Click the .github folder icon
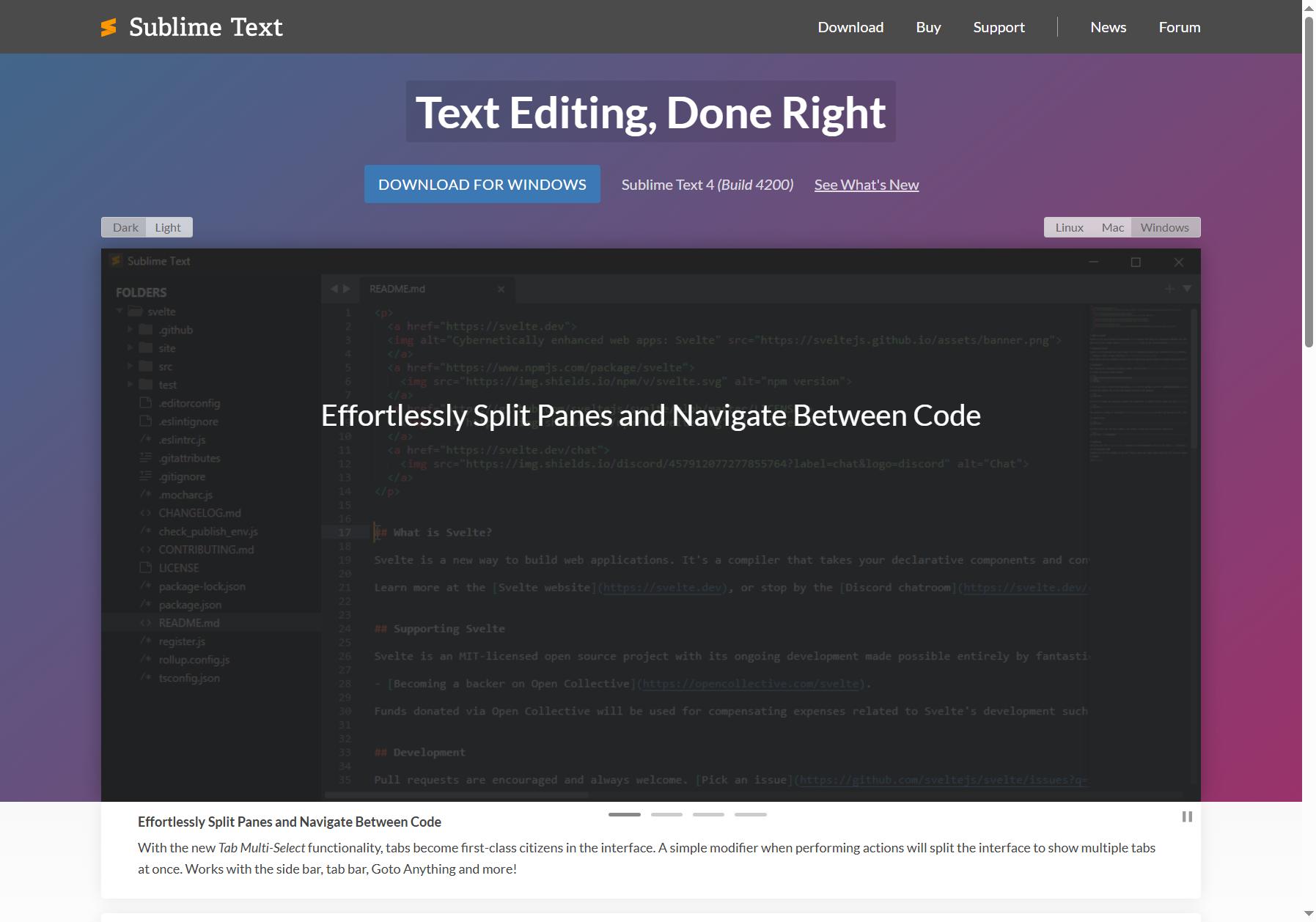 [146, 329]
